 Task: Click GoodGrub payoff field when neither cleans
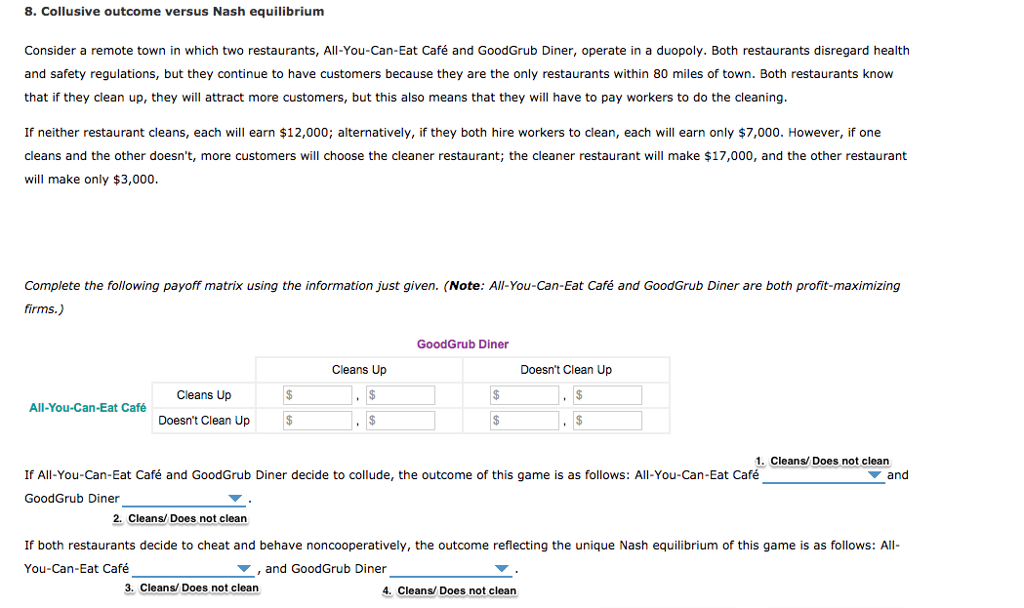[607, 421]
